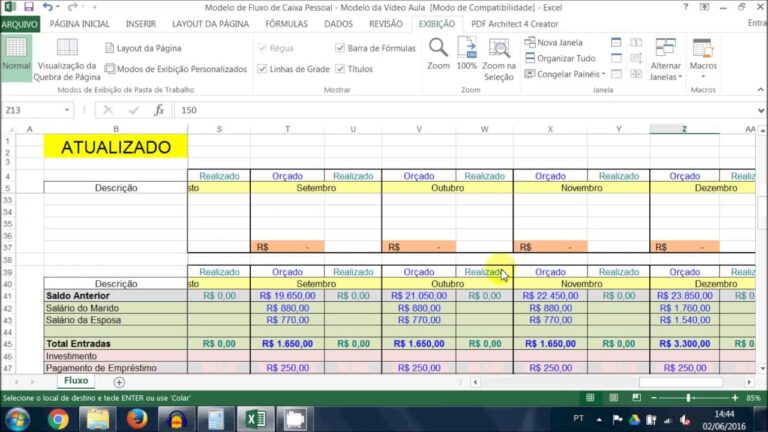
Task: Click the Save icon in quick access toolbar
Action: (x=29, y=7)
